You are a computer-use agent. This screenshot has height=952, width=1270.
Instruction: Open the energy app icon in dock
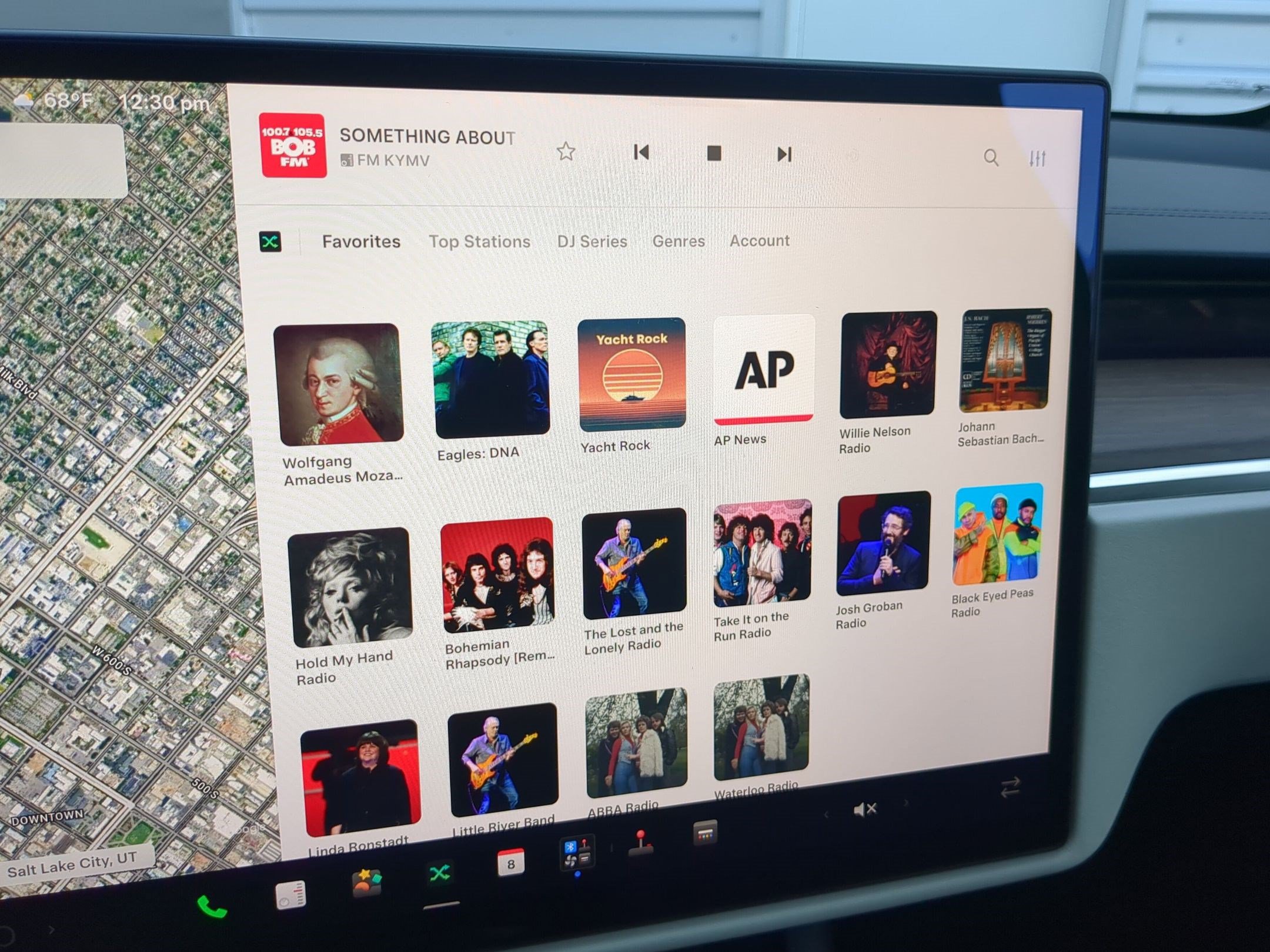(290, 895)
